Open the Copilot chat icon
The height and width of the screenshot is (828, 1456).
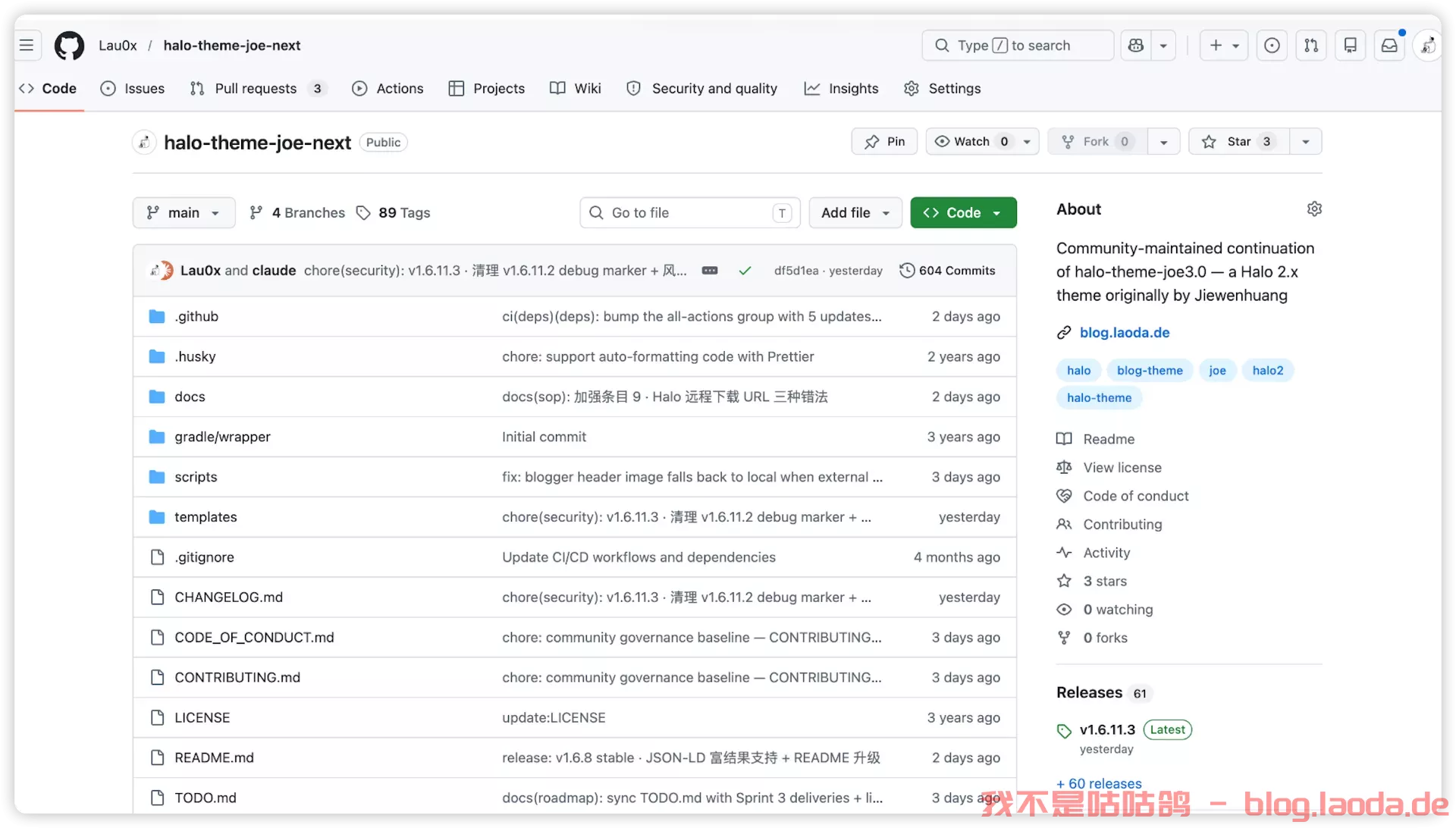[x=1135, y=45]
